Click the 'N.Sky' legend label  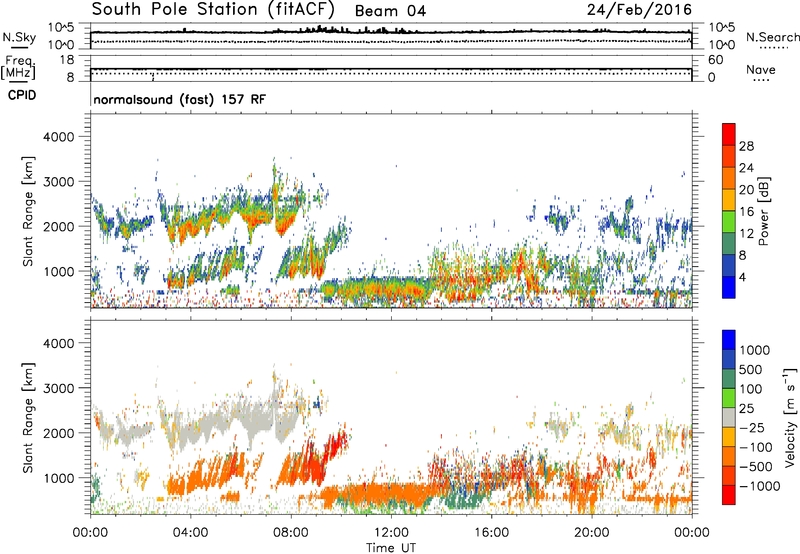click(x=19, y=37)
